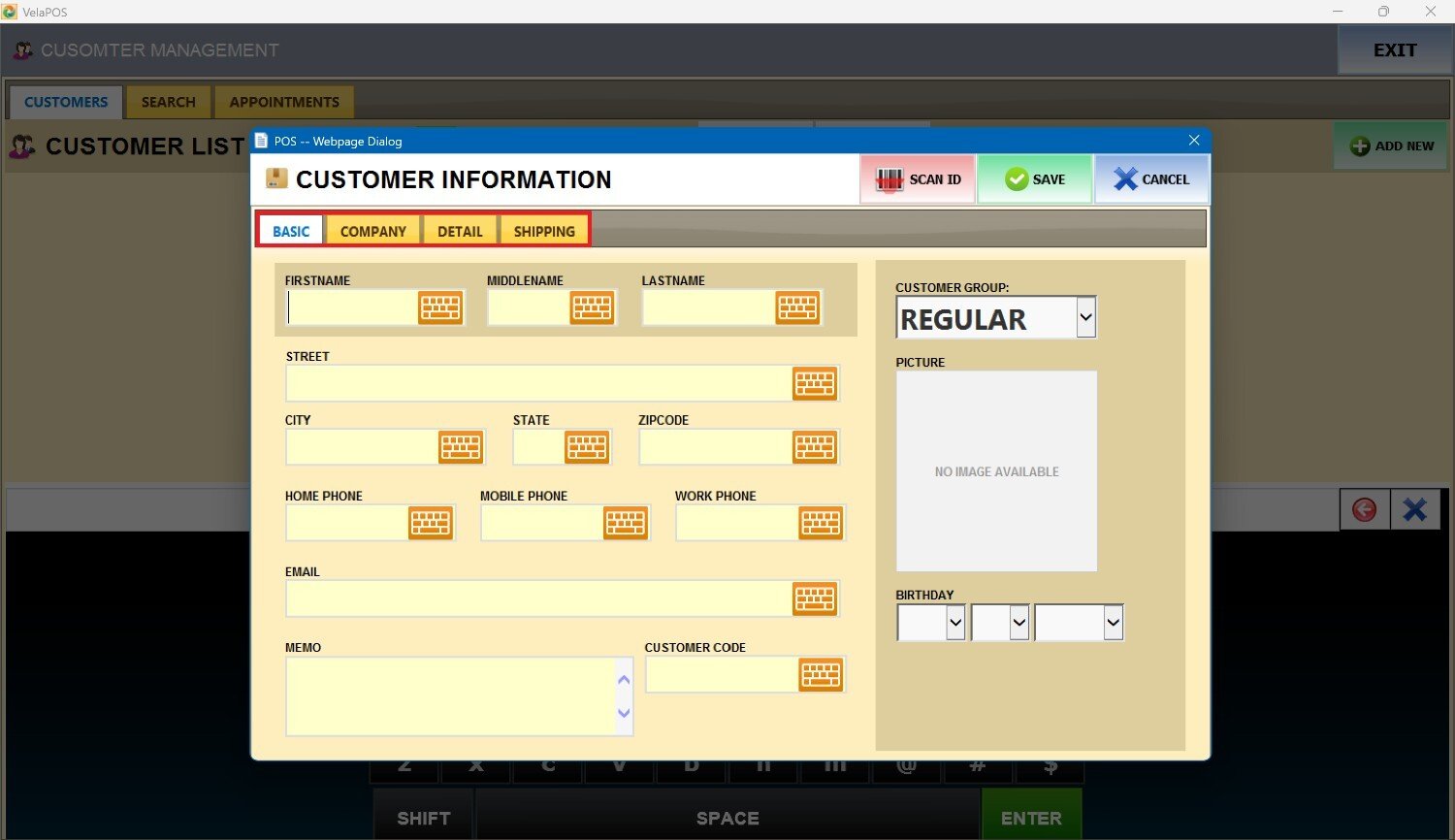Open keyboard icon for Customer Code field
Screen dimensions: 1455x840
(x=821, y=675)
